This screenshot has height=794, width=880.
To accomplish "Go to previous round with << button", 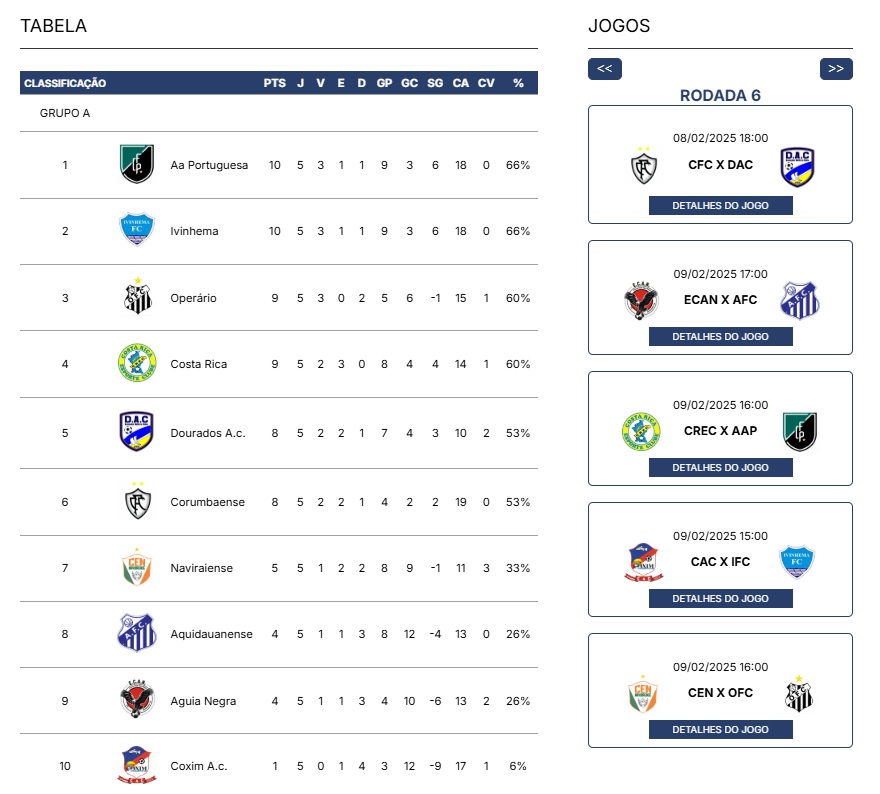I will point(604,68).
